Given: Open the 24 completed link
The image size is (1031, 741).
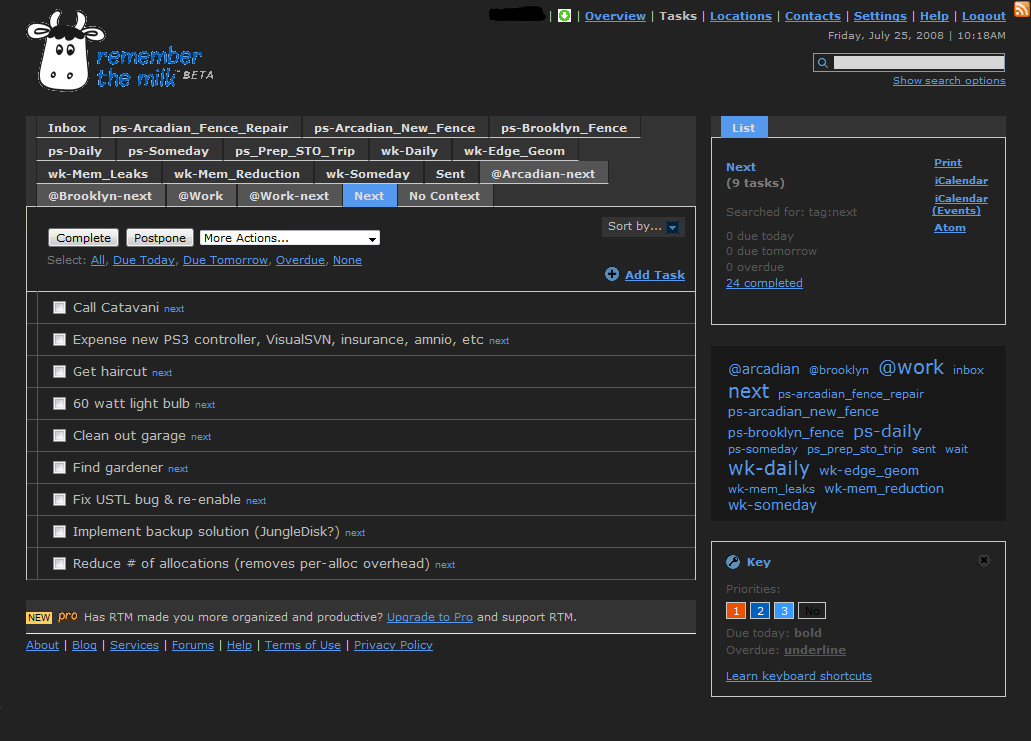Looking at the screenshot, I should click(x=764, y=283).
